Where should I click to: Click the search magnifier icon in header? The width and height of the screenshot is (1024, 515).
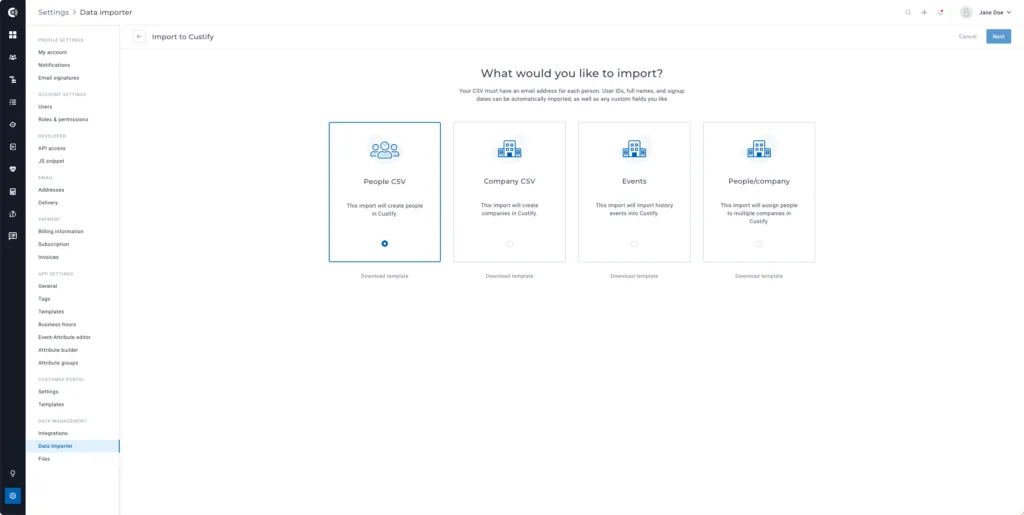908,12
